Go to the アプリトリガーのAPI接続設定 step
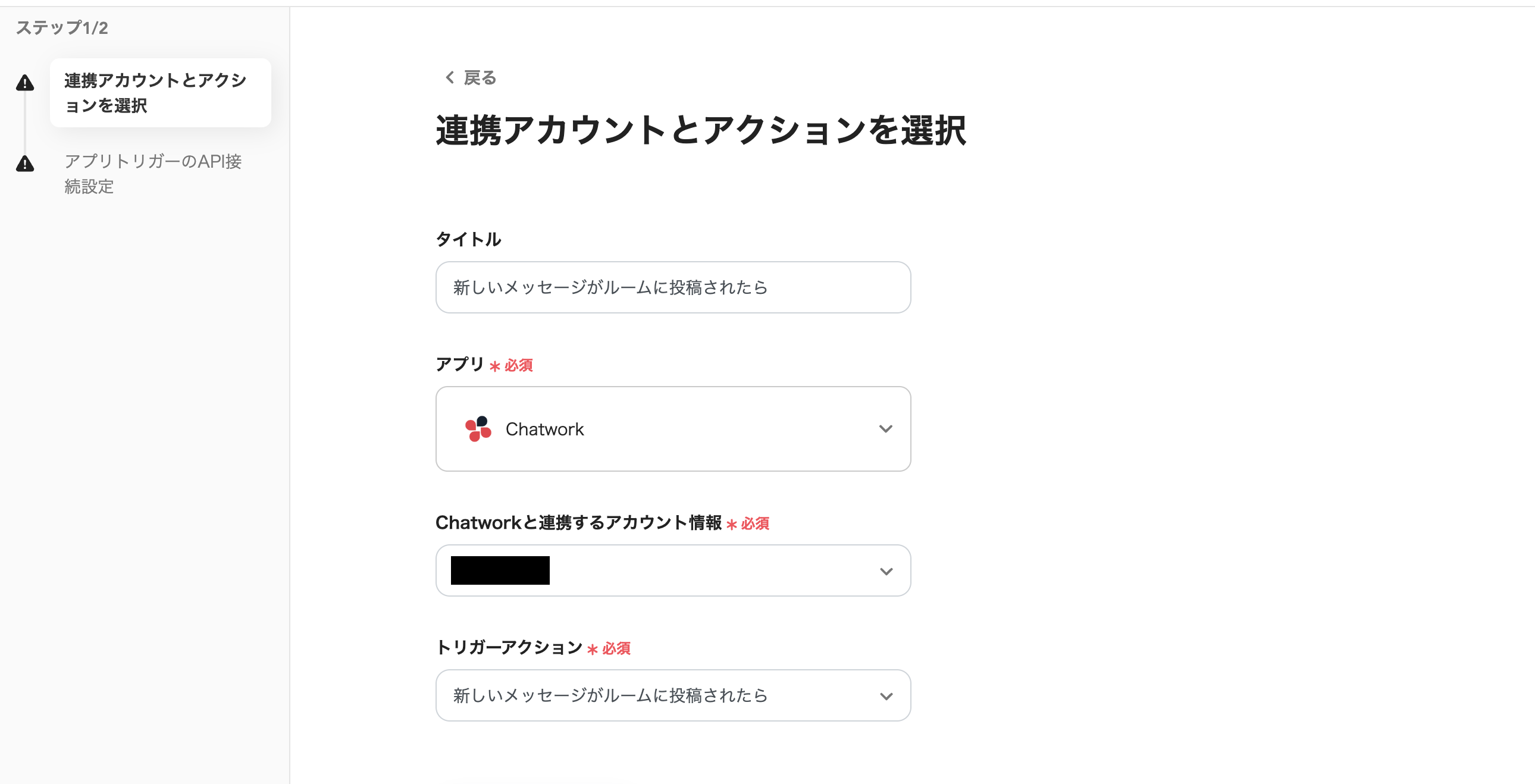This screenshot has width=1535, height=784. pos(152,173)
